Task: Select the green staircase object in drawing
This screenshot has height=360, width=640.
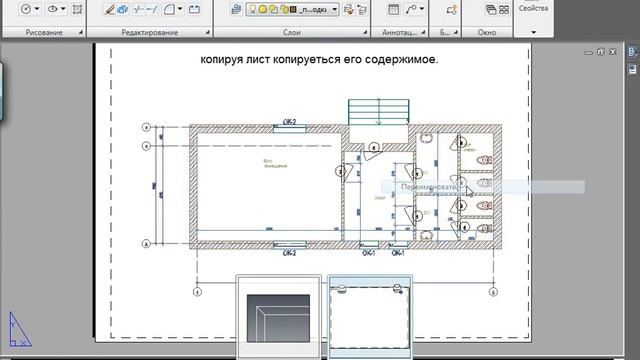Action: point(378,112)
